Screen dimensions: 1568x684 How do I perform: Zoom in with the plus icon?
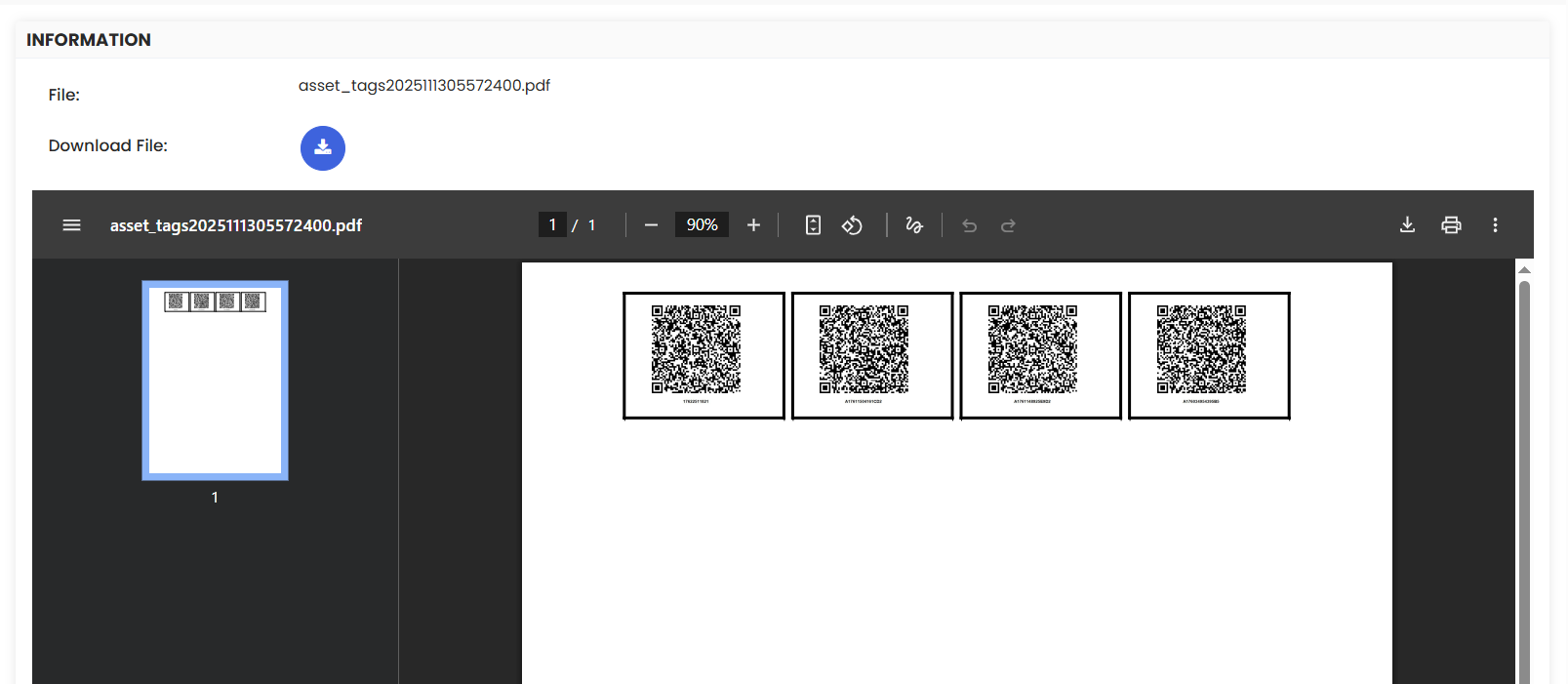[753, 225]
